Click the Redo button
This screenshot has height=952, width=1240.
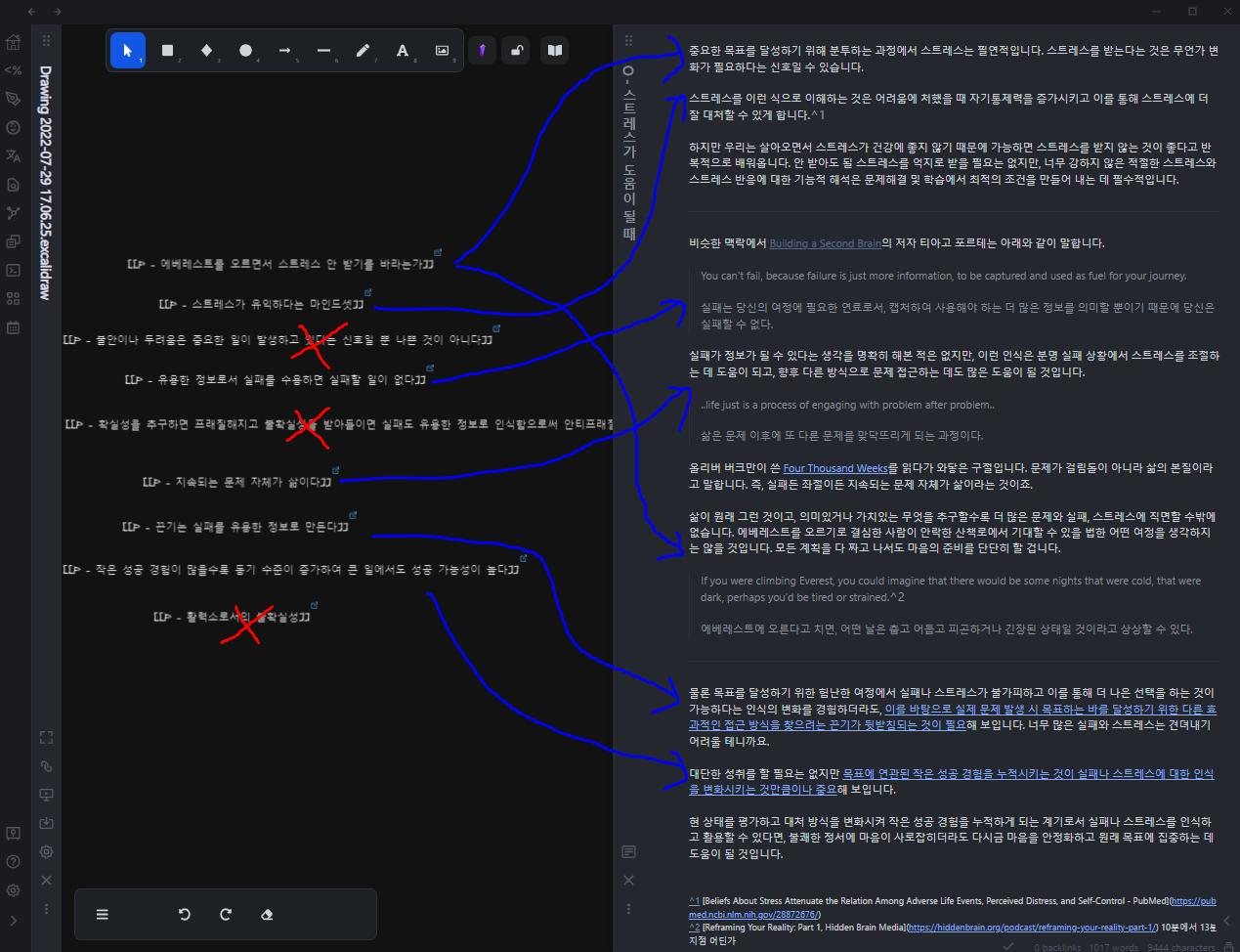pos(226,915)
